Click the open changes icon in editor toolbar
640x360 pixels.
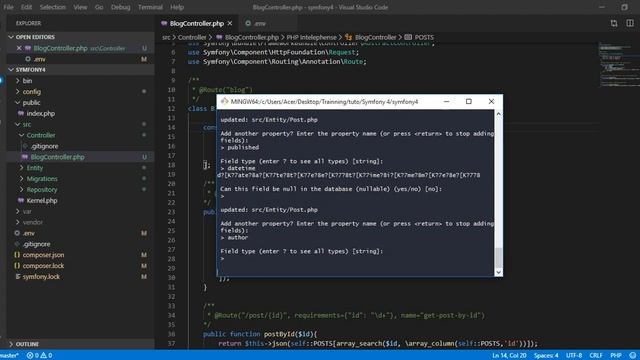tap(614, 23)
